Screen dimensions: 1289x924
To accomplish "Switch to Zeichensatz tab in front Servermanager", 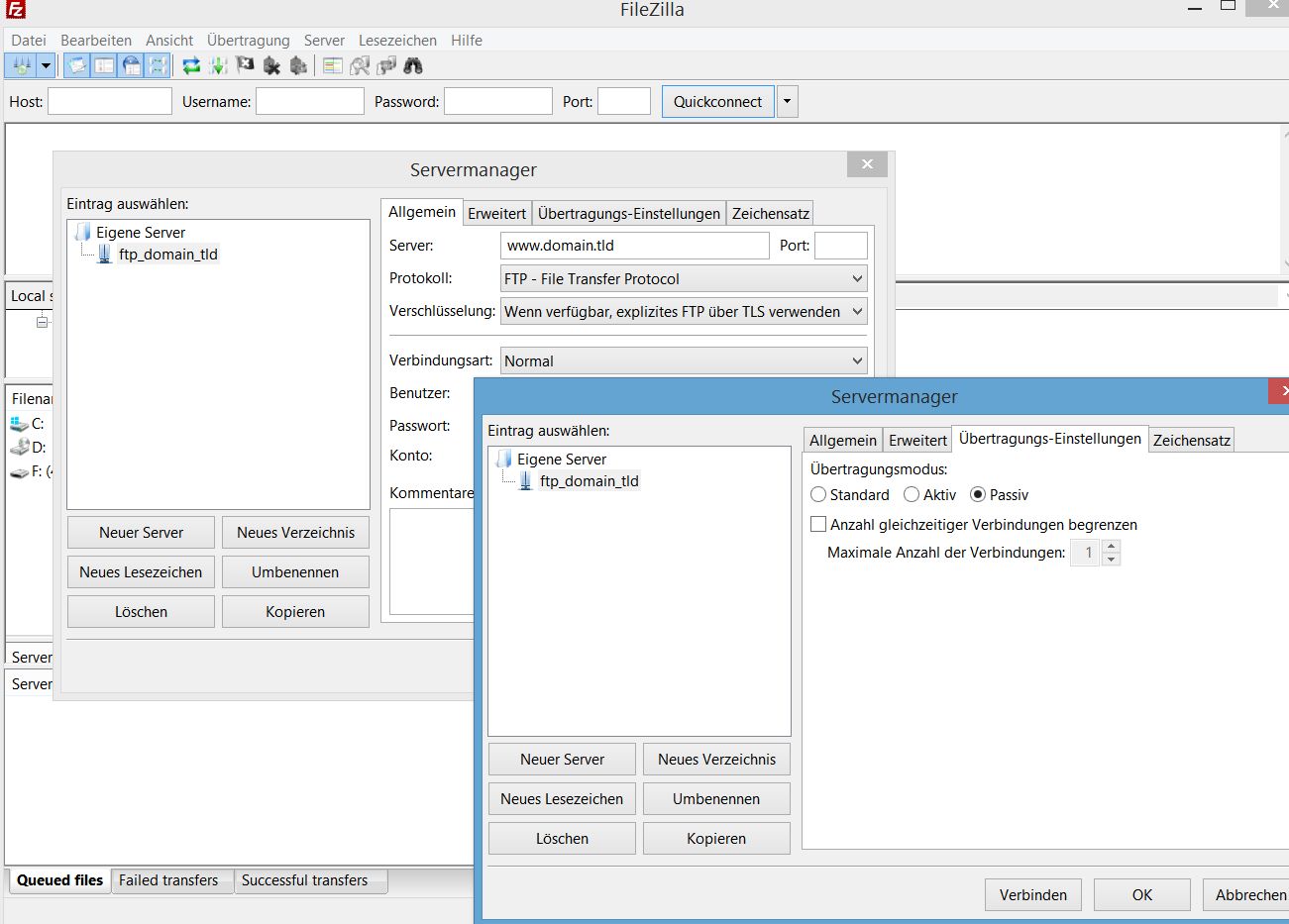I will pyautogui.click(x=1192, y=441).
